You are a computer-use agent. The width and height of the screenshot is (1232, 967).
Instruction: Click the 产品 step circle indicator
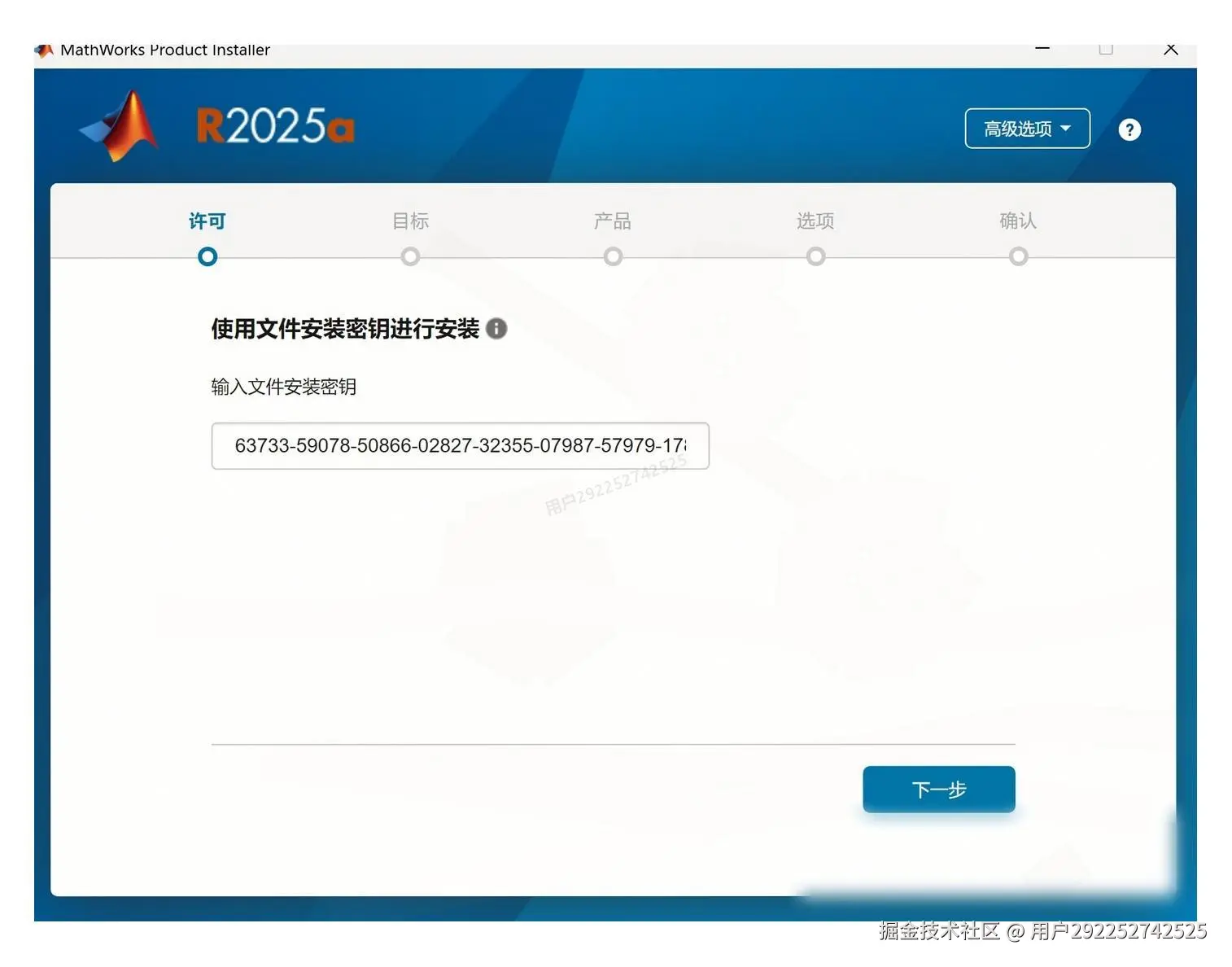(x=613, y=256)
